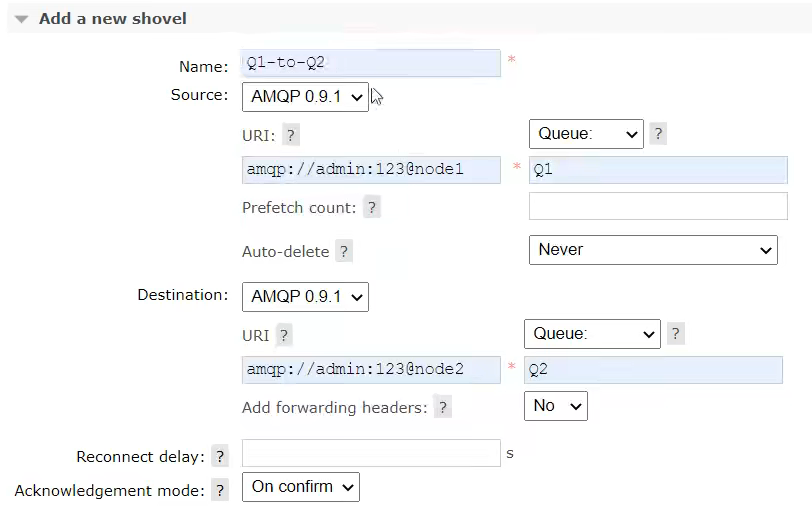The image size is (812, 507).
Task: Open the Acknowledgement mode On confirm dropdown
Action: point(300,487)
